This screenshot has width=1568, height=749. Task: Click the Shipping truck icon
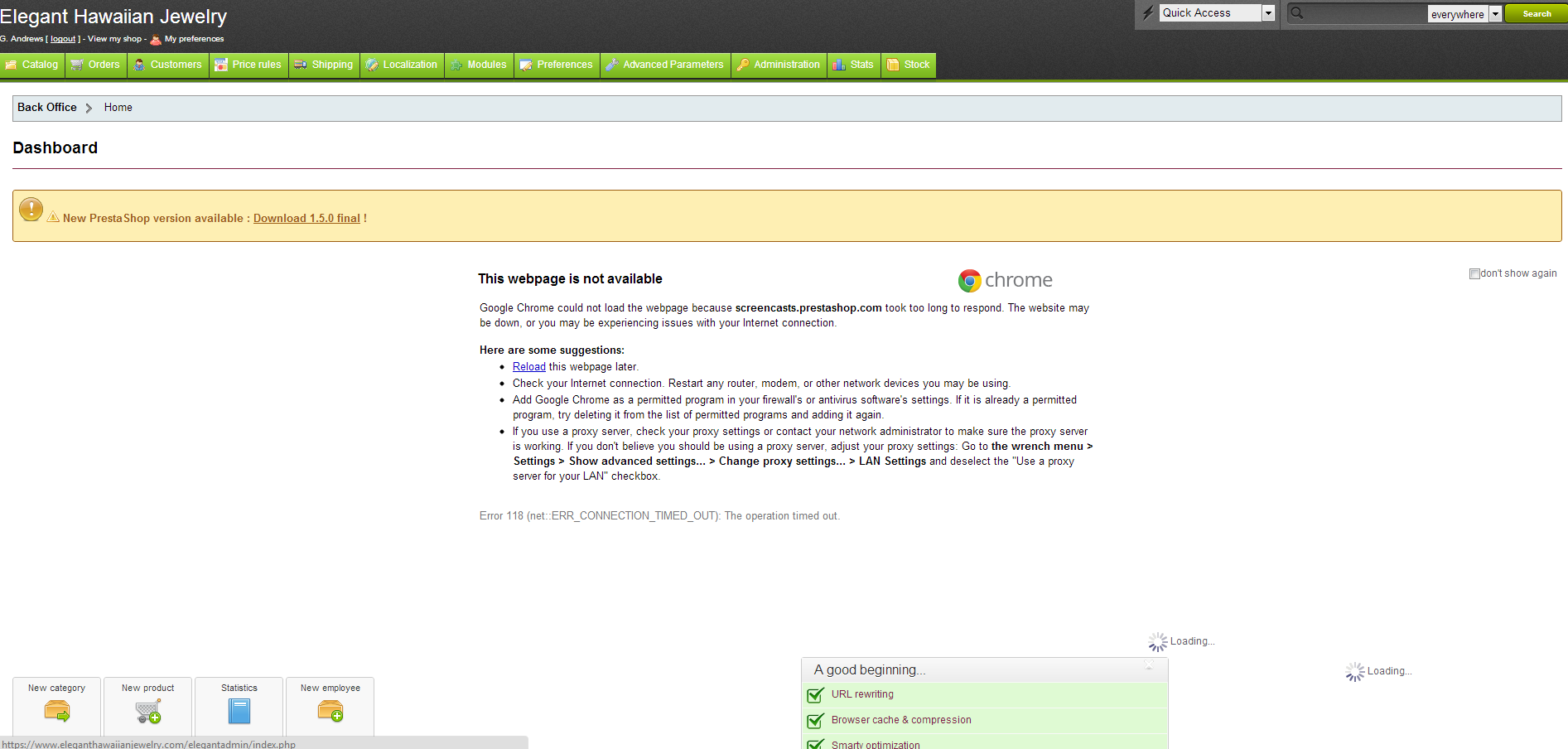coord(301,65)
